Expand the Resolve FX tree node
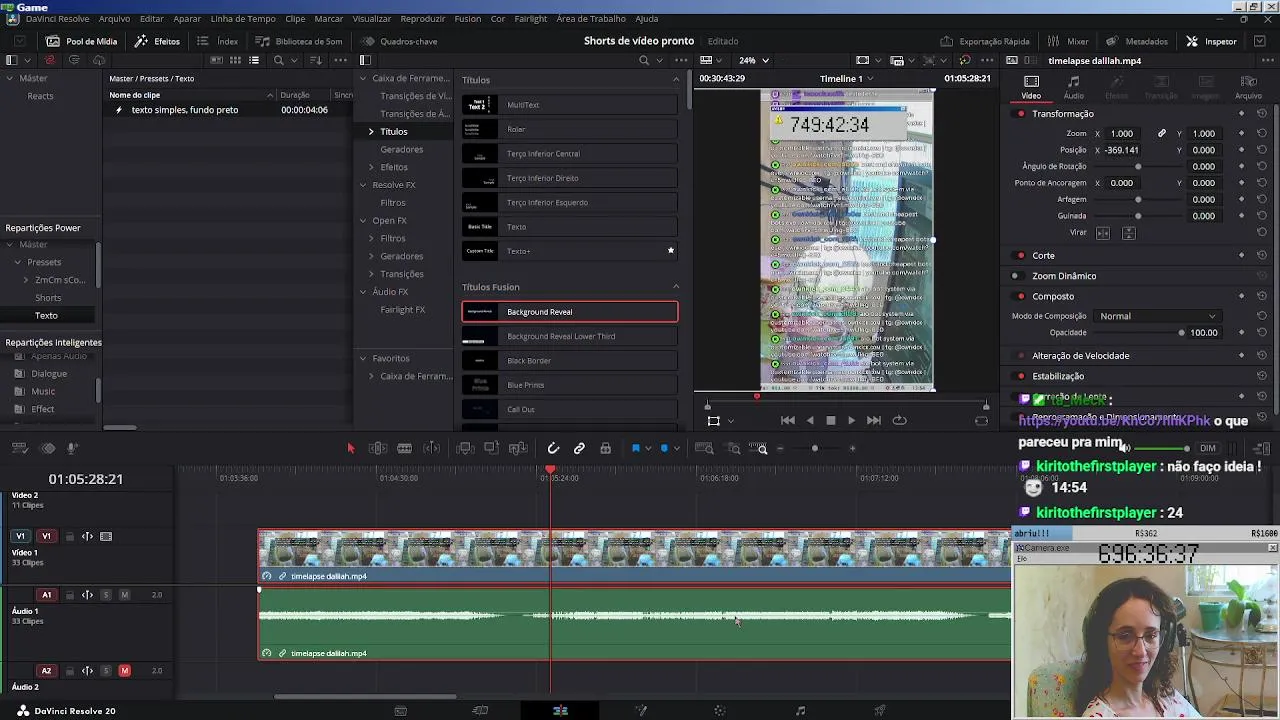This screenshot has height=720, width=1280. coord(363,185)
